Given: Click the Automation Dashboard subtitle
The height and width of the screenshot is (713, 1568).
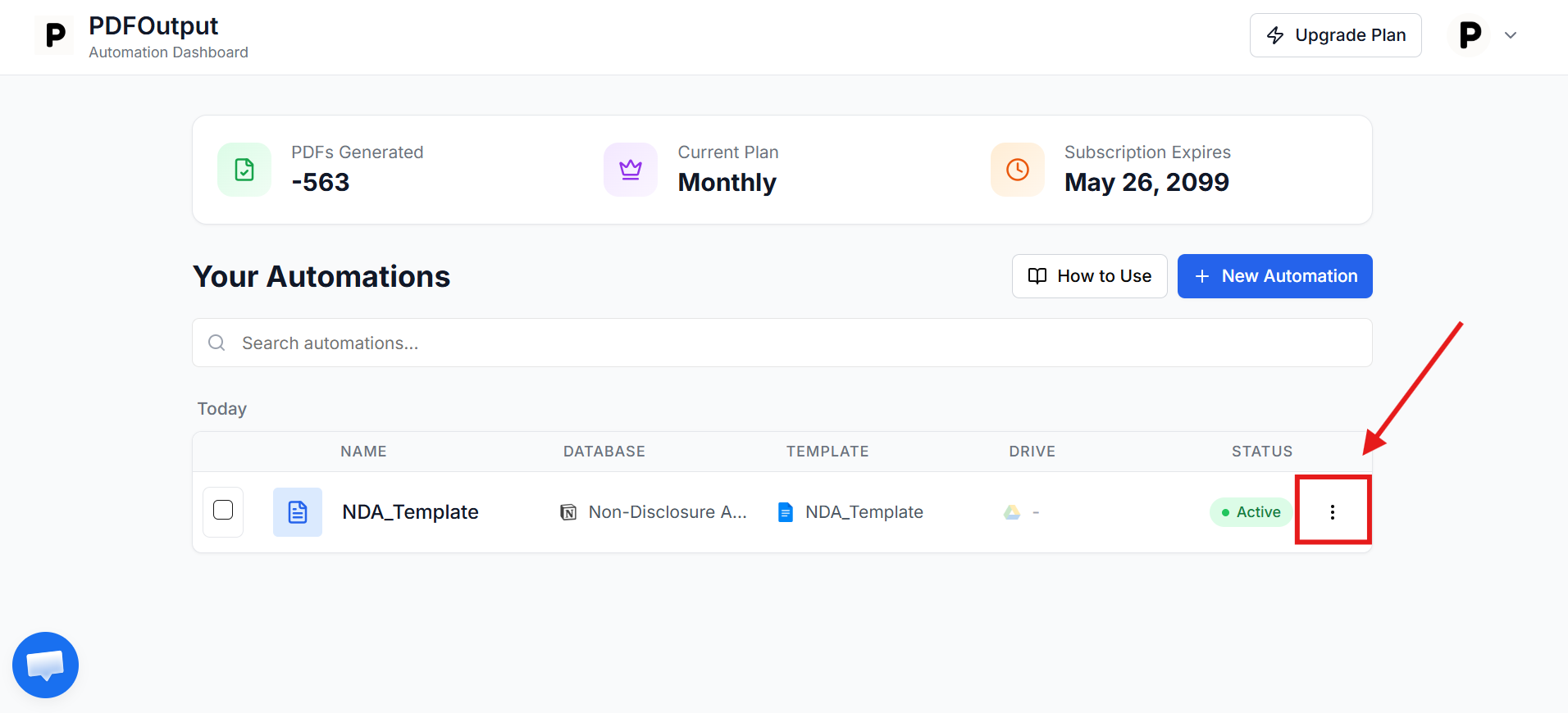Looking at the screenshot, I should pyautogui.click(x=168, y=52).
